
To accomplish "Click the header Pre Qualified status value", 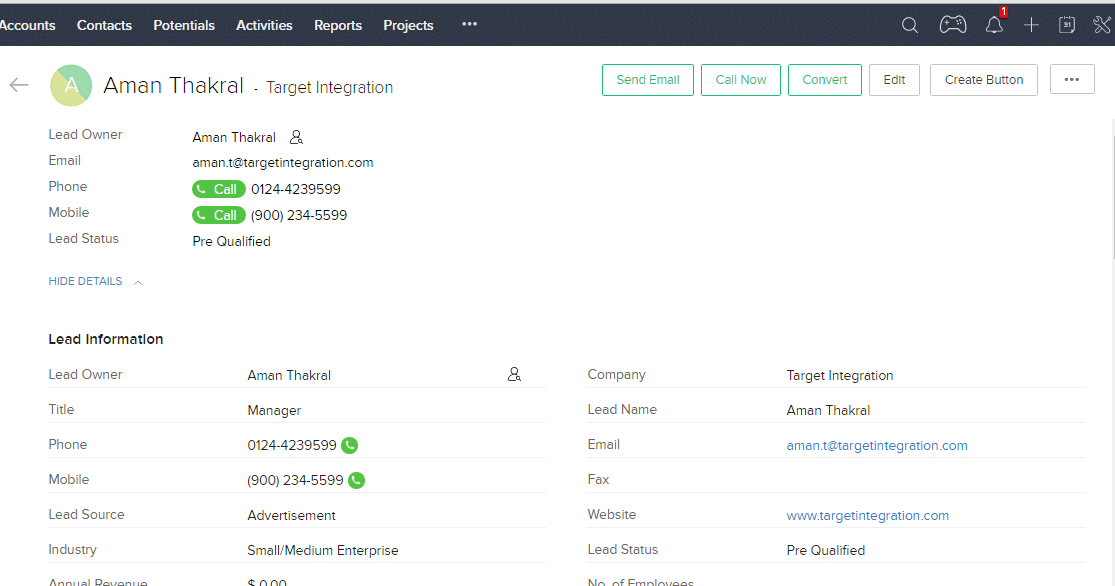I will pyautogui.click(x=231, y=242).
